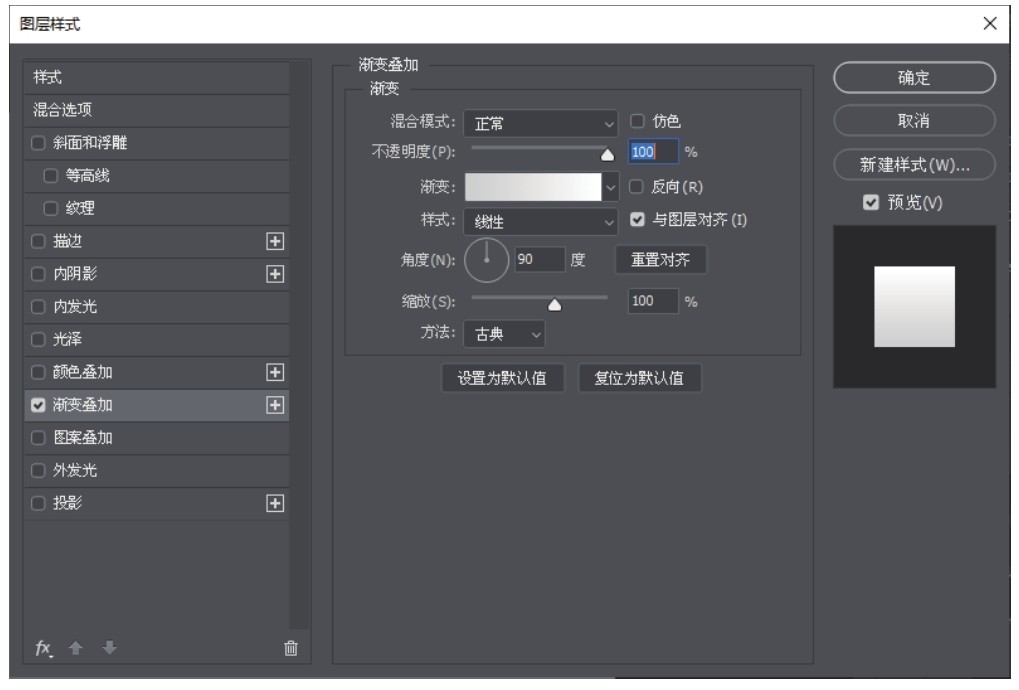Click 不透明度 slider handle
The width and height of the screenshot is (1019, 690).
pos(607,155)
